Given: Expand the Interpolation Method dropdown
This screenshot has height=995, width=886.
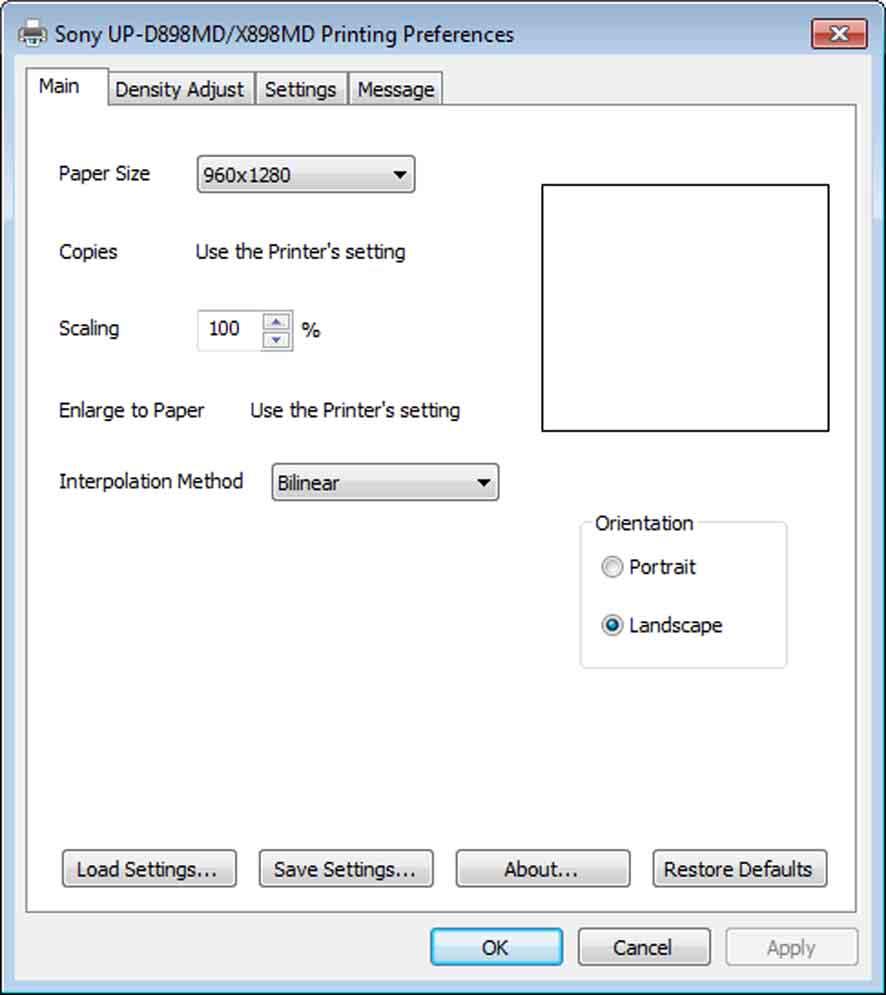Looking at the screenshot, I should (x=385, y=482).
